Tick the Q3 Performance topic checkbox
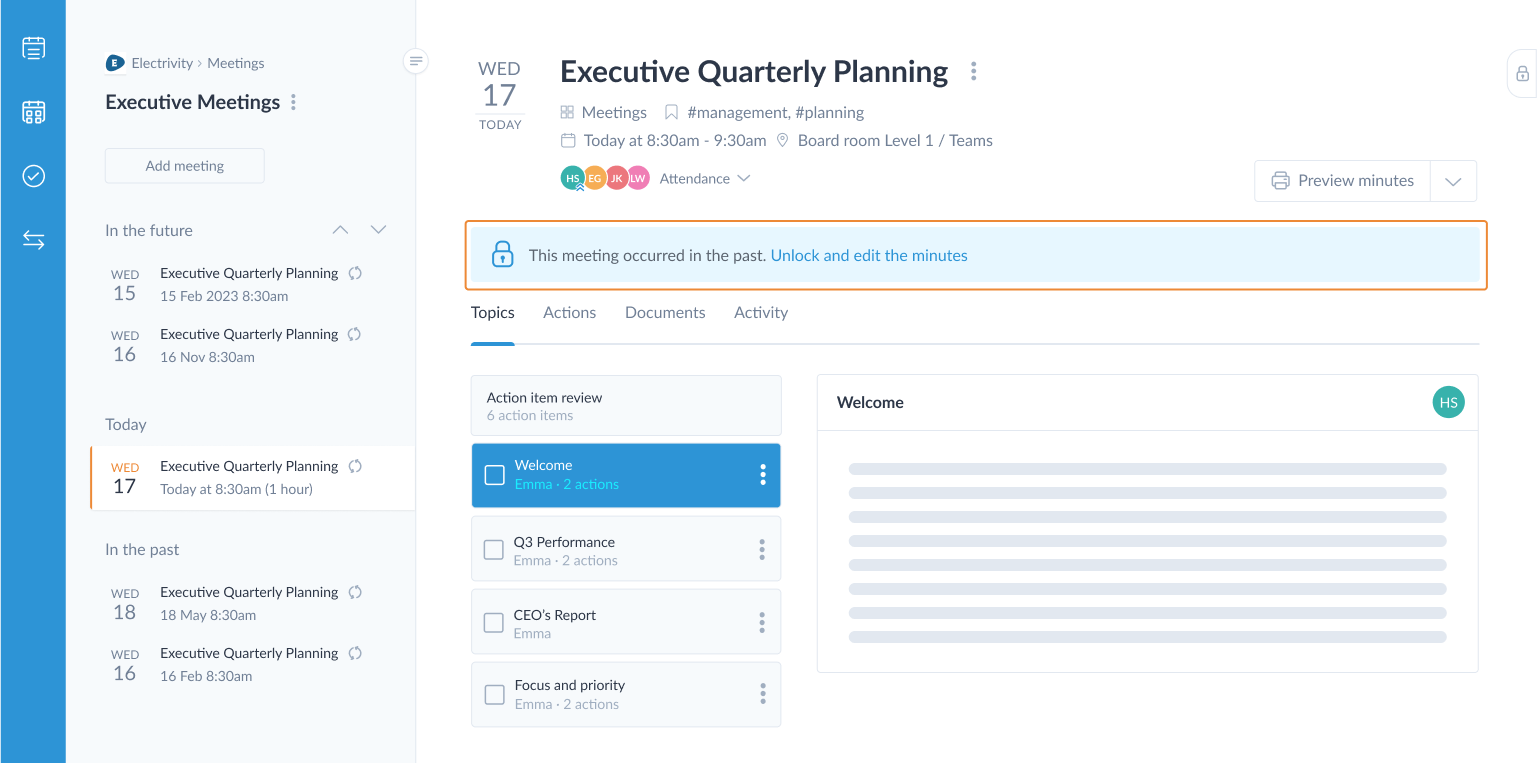1537x763 pixels. [494, 549]
